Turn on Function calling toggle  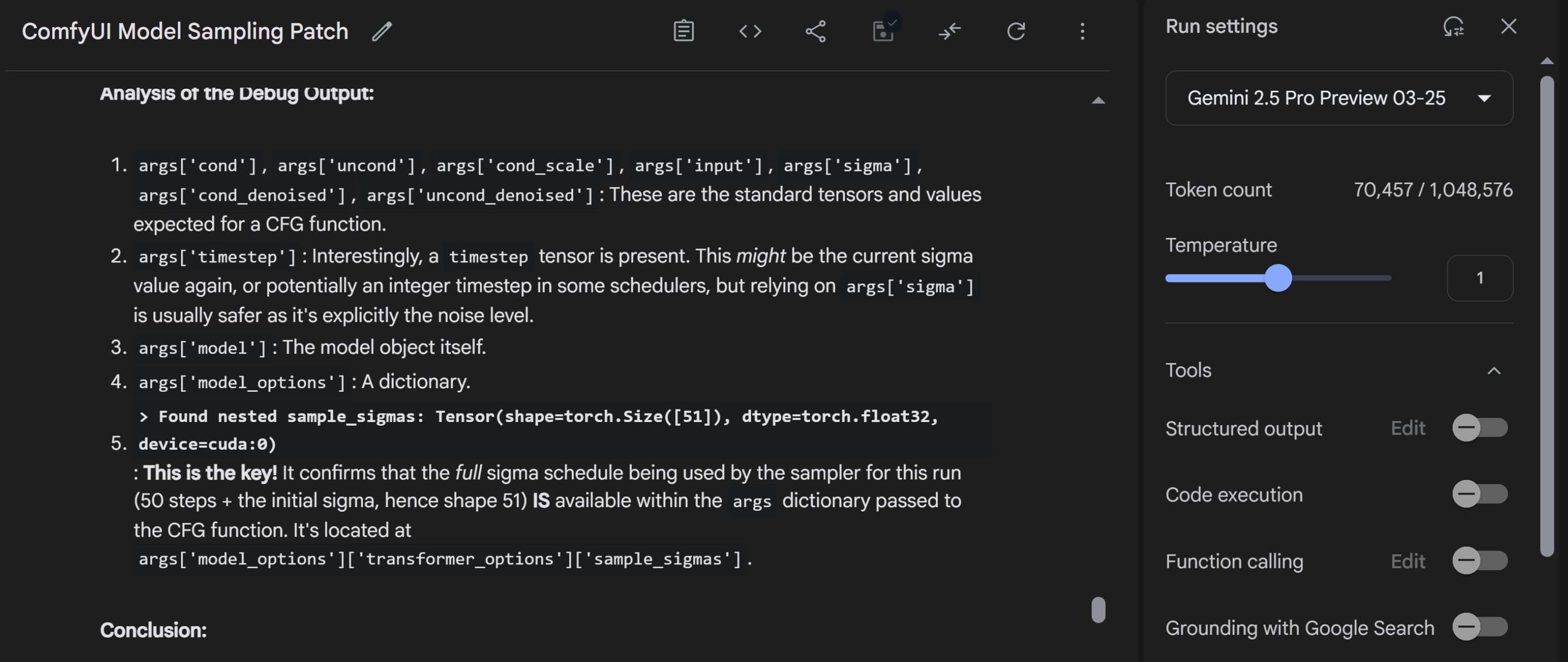[x=1480, y=561]
